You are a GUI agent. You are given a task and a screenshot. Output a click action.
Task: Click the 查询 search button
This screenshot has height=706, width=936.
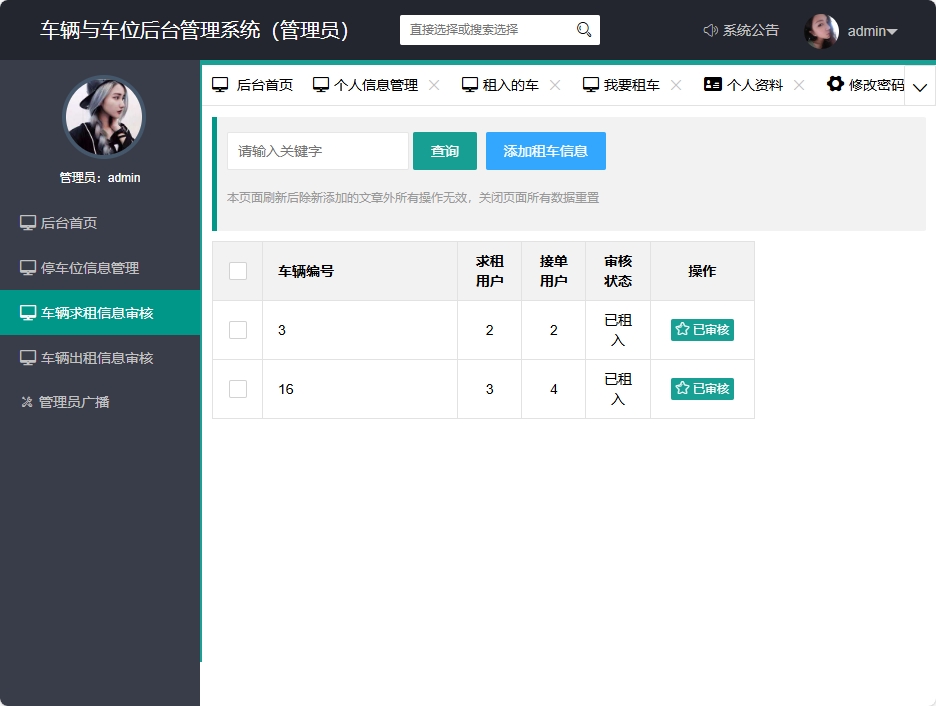click(444, 150)
